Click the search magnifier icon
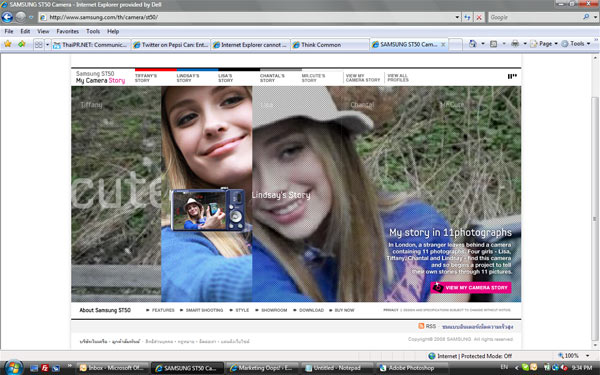The width and height of the screenshot is (600, 375). coord(586,17)
